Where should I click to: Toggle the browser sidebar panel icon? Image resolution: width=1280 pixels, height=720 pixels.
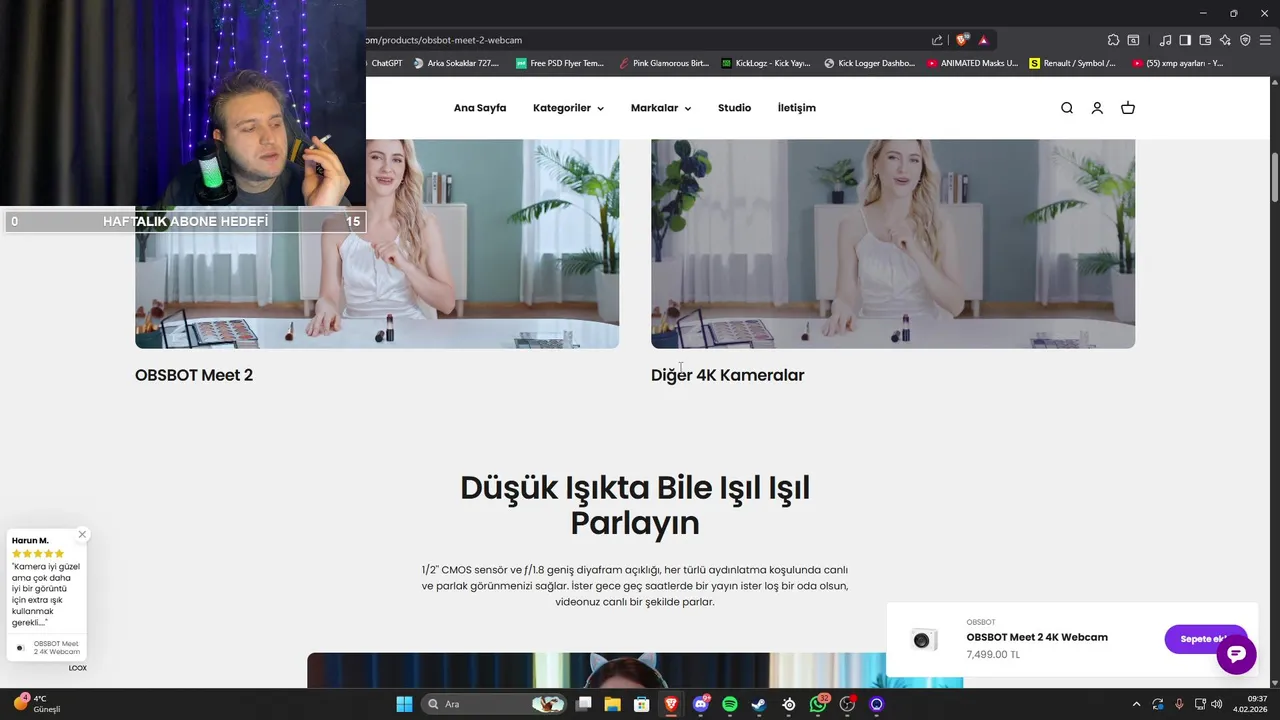(x=1185, y=40)
